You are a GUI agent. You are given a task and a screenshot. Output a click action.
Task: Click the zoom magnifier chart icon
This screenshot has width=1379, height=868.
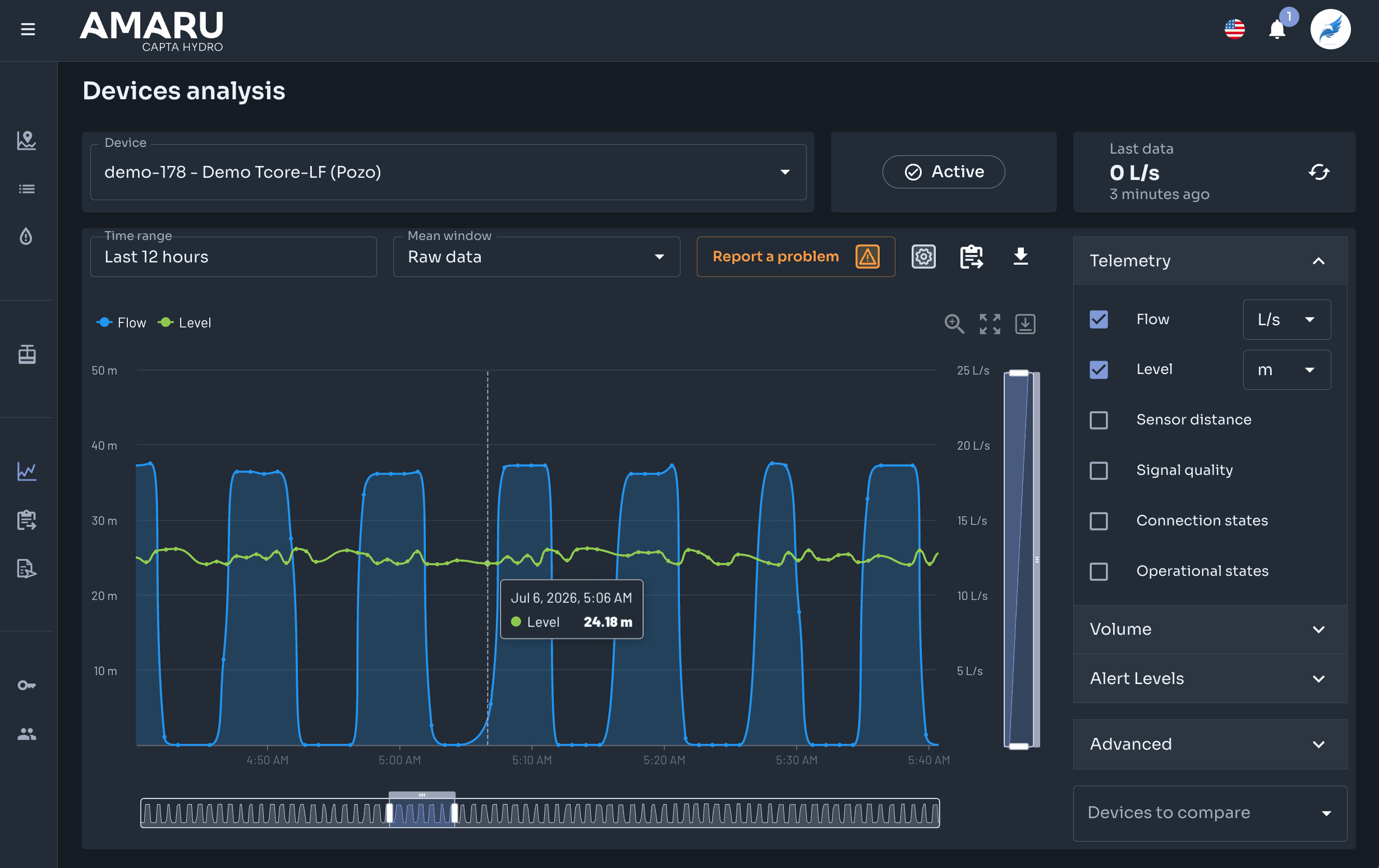954,324
